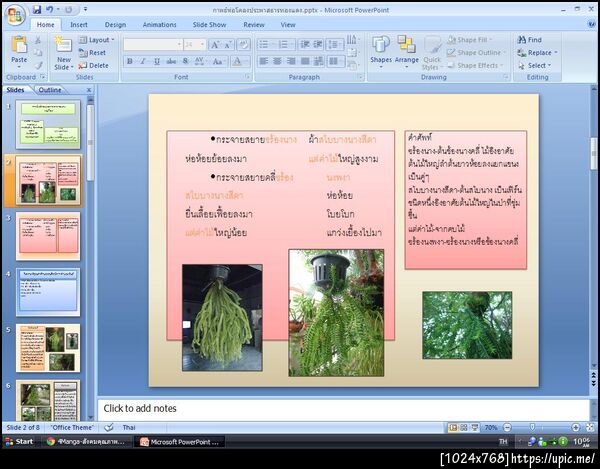Open the Shape Fill dropdown
This screenshot has height=469, width=600.
(470, 40)
